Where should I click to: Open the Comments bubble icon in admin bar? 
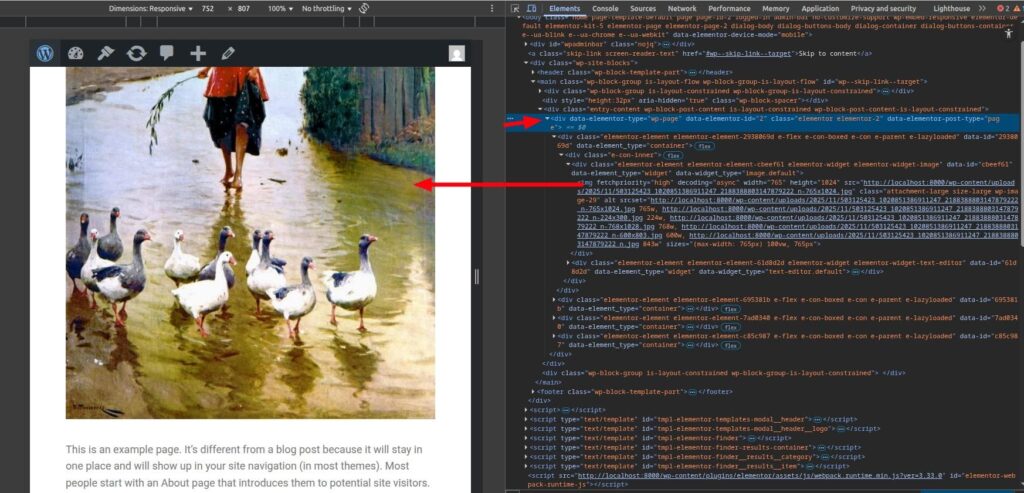click(x=167, y=54)
